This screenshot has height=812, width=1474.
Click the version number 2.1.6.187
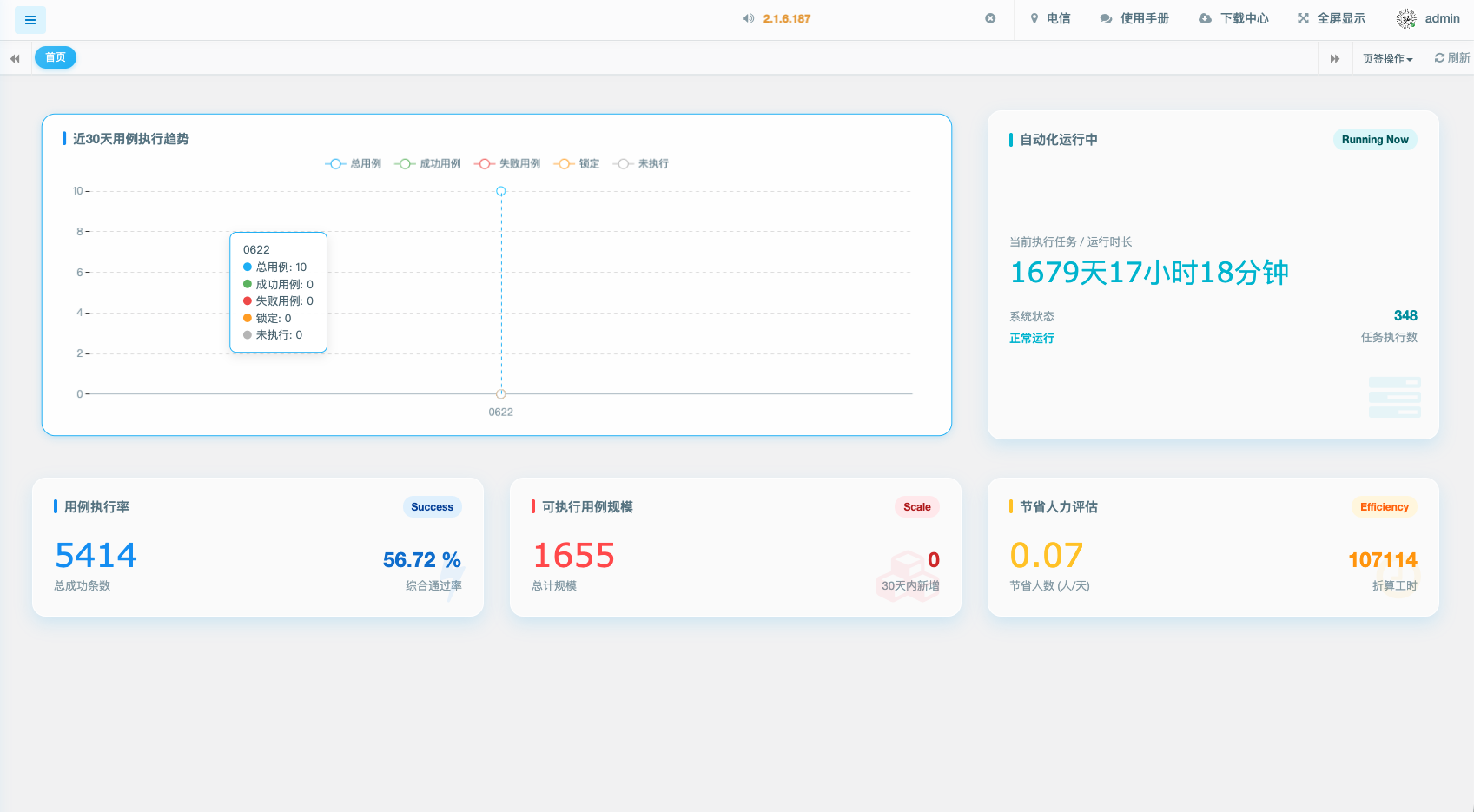[787, 18]
